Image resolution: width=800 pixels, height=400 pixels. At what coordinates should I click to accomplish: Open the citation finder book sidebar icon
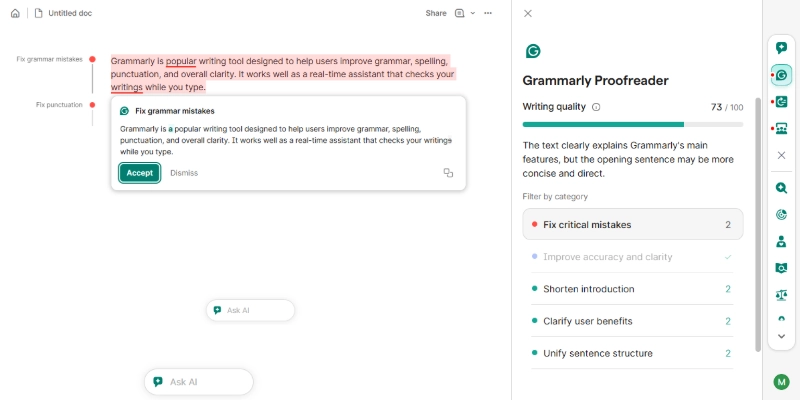click(781, 268)
